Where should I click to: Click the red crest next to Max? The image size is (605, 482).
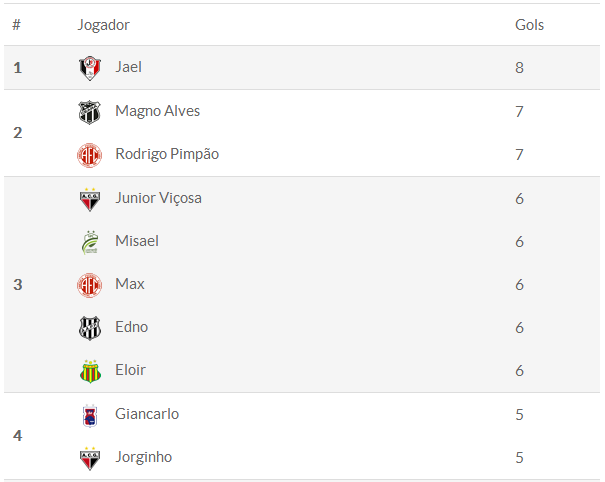pos(90,285)
